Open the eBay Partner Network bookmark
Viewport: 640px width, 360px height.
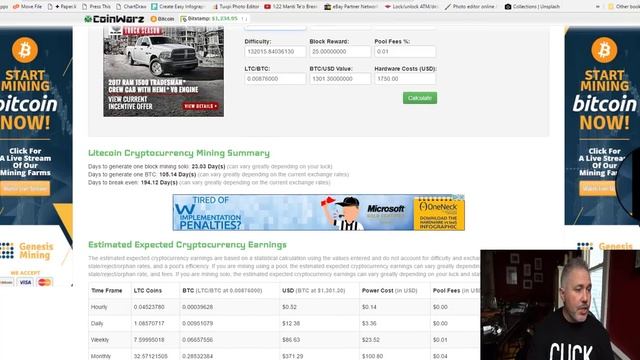[351, 7]
